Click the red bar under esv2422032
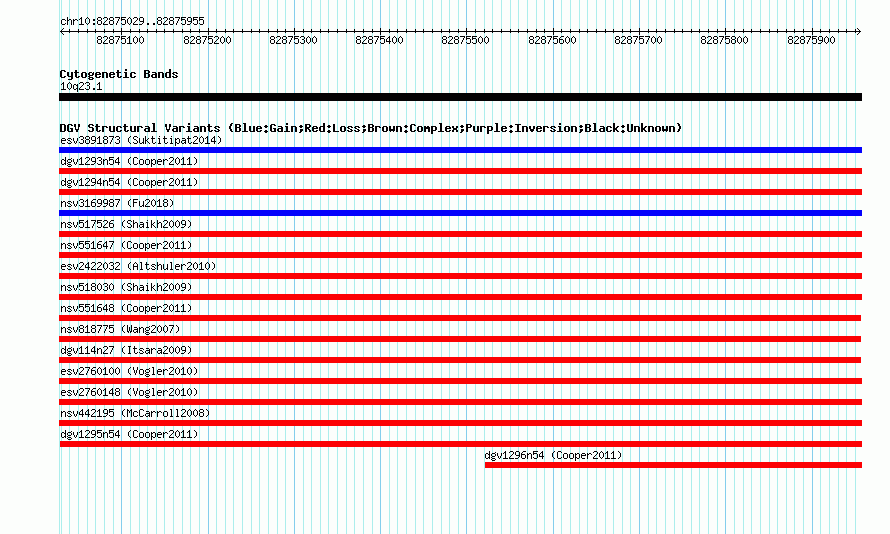890x534 pixels. (x=460, y=276)
